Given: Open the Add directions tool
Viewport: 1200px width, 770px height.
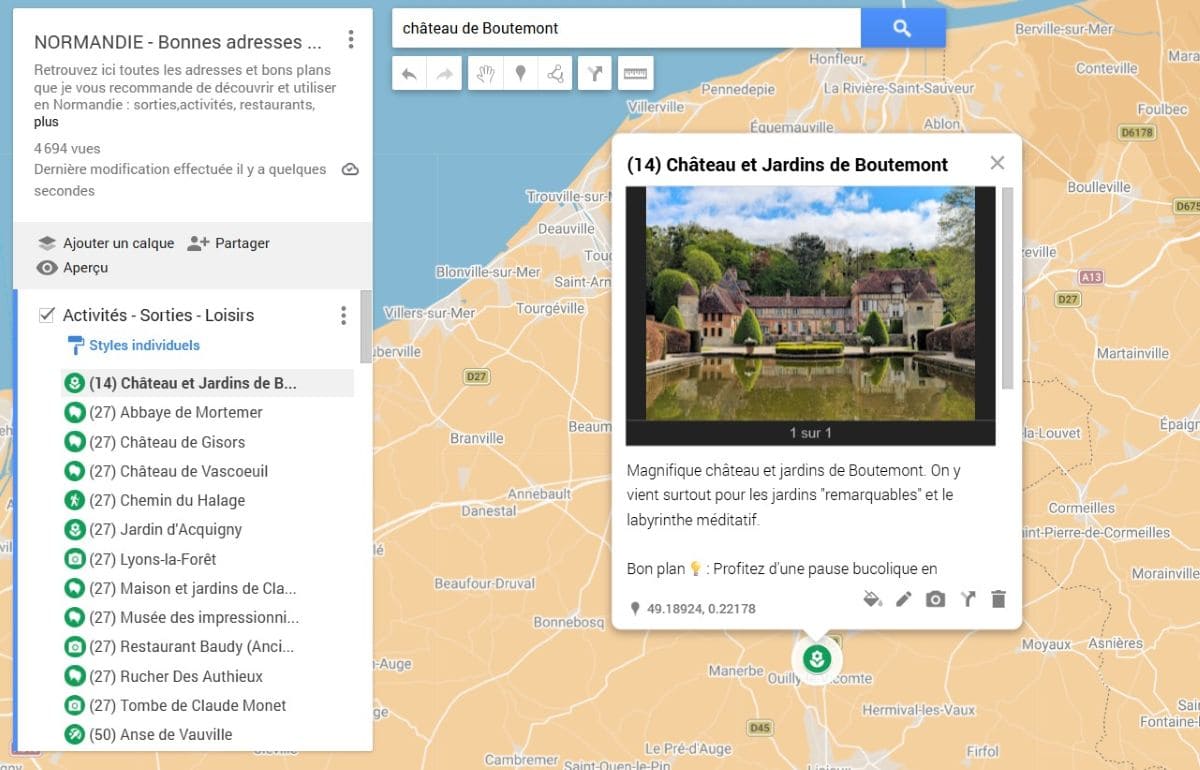Looking at the screenshot, I should coord(594,72).
